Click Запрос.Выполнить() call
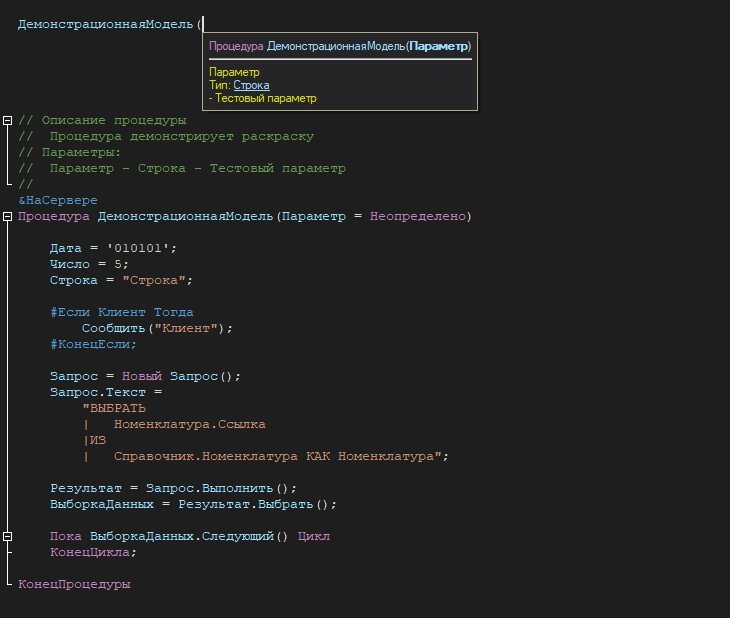This screenshot has width=730, height=618. (x=218, y=489)
